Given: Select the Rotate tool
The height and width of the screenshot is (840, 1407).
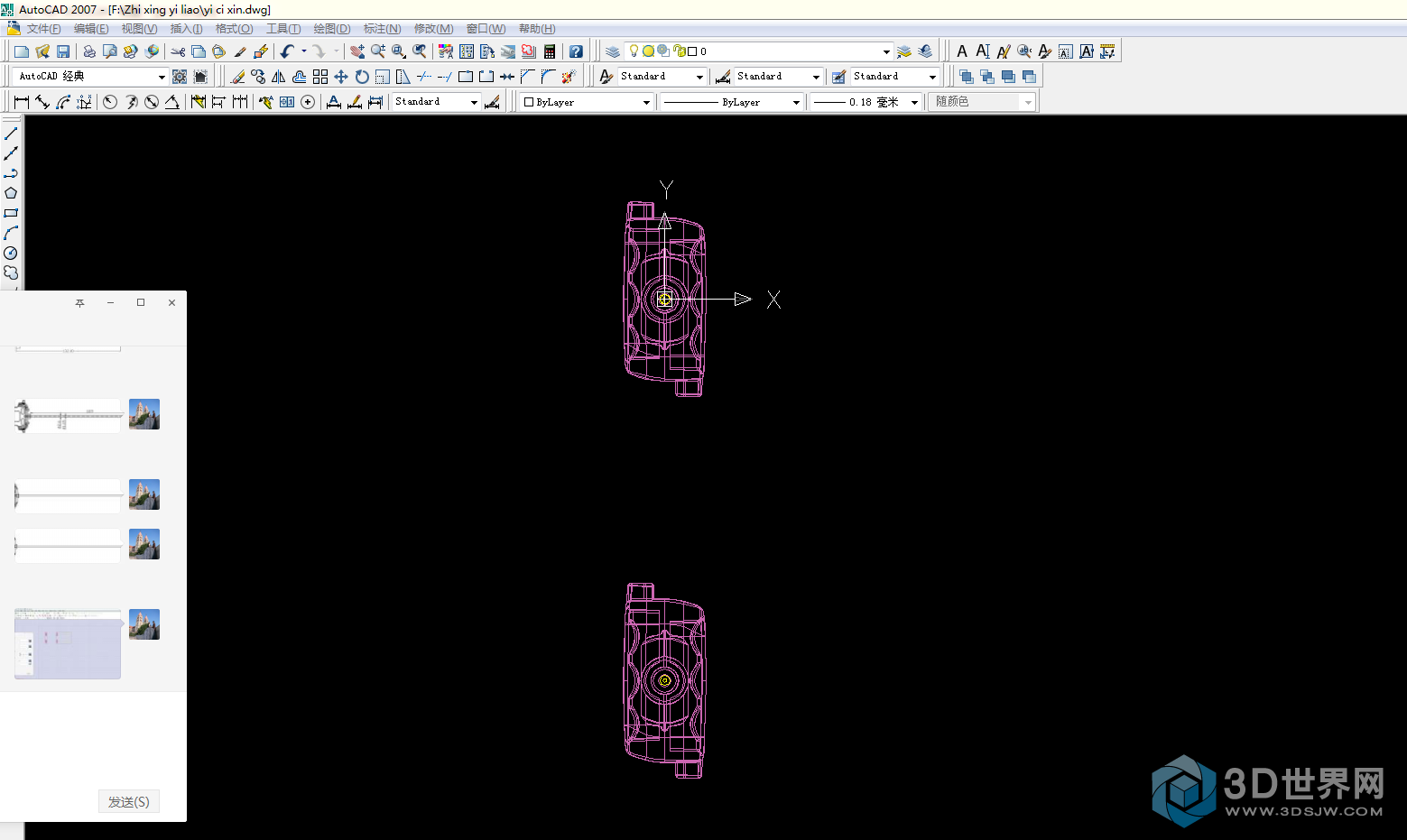Looking at the screenshot, I should pyautogui.click(x=362, y=77).
